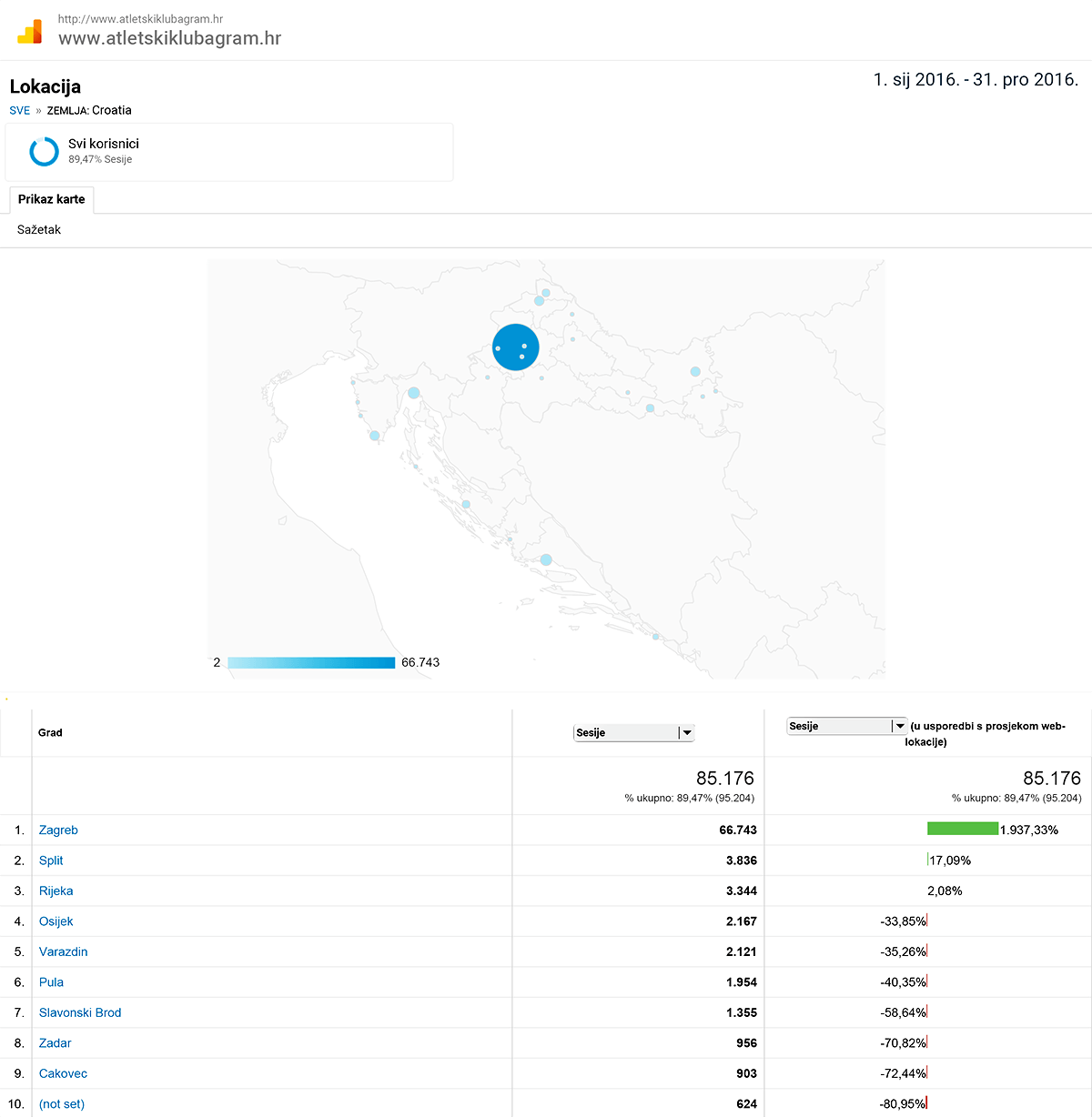This screenshot has width=1092, height=1117.
Task: Click the large Zagreb bubble on map
Action: pos(516,347)
